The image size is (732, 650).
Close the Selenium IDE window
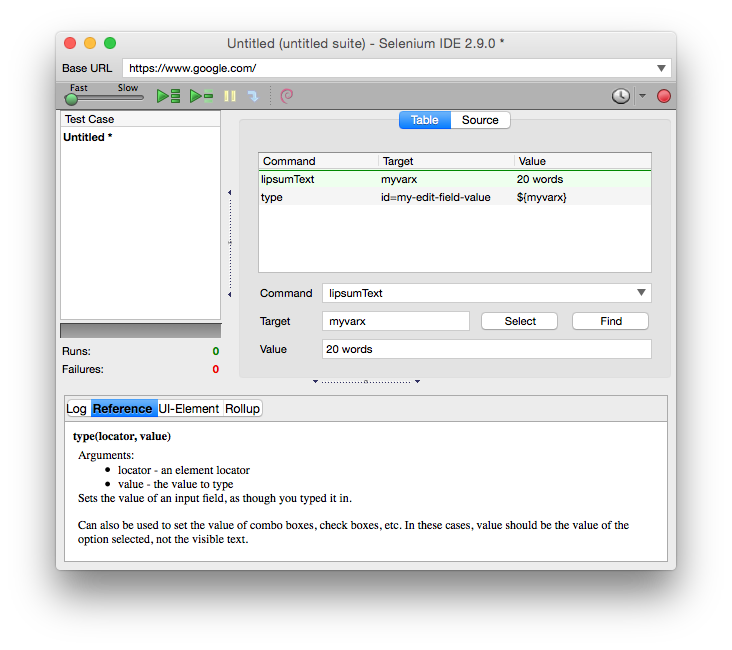tap(70, 43)
